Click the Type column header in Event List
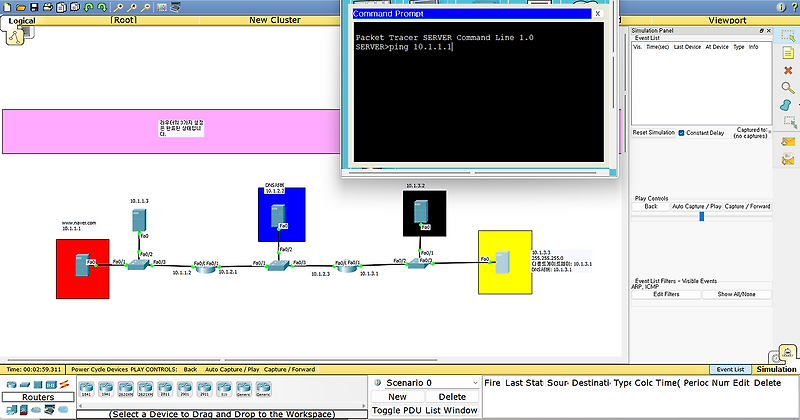 (738, 47)
